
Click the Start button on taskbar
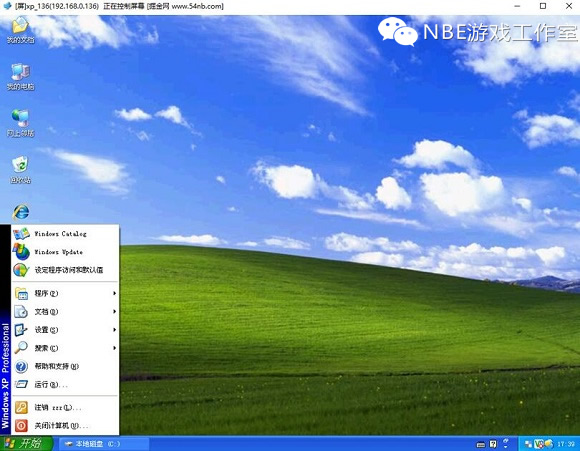27,443
